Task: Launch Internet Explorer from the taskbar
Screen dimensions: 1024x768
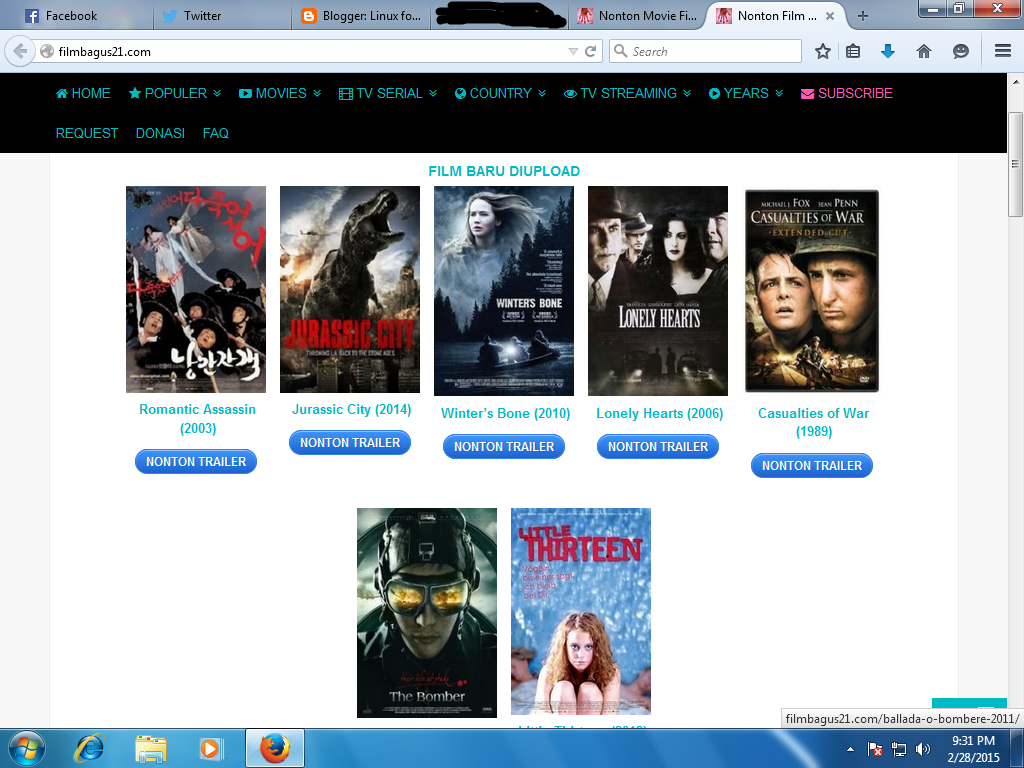Action: point(89,748)
